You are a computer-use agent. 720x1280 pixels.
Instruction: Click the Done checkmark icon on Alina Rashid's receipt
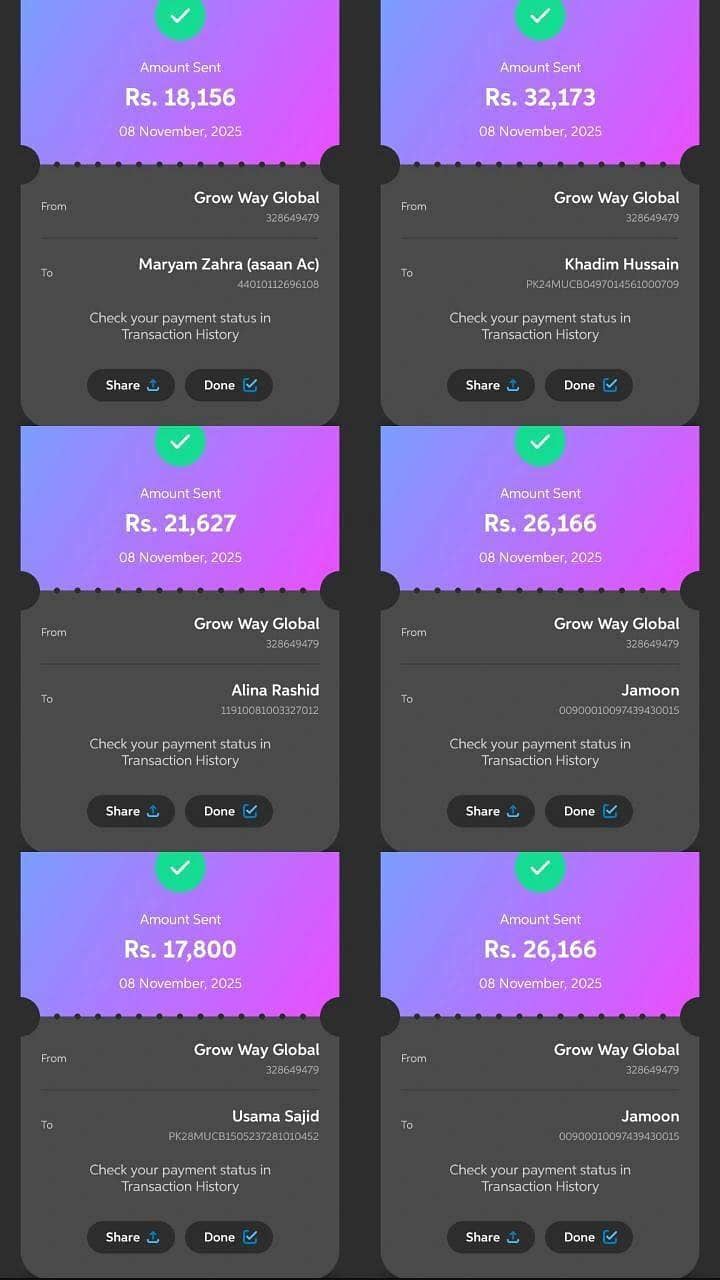[250, 811]
